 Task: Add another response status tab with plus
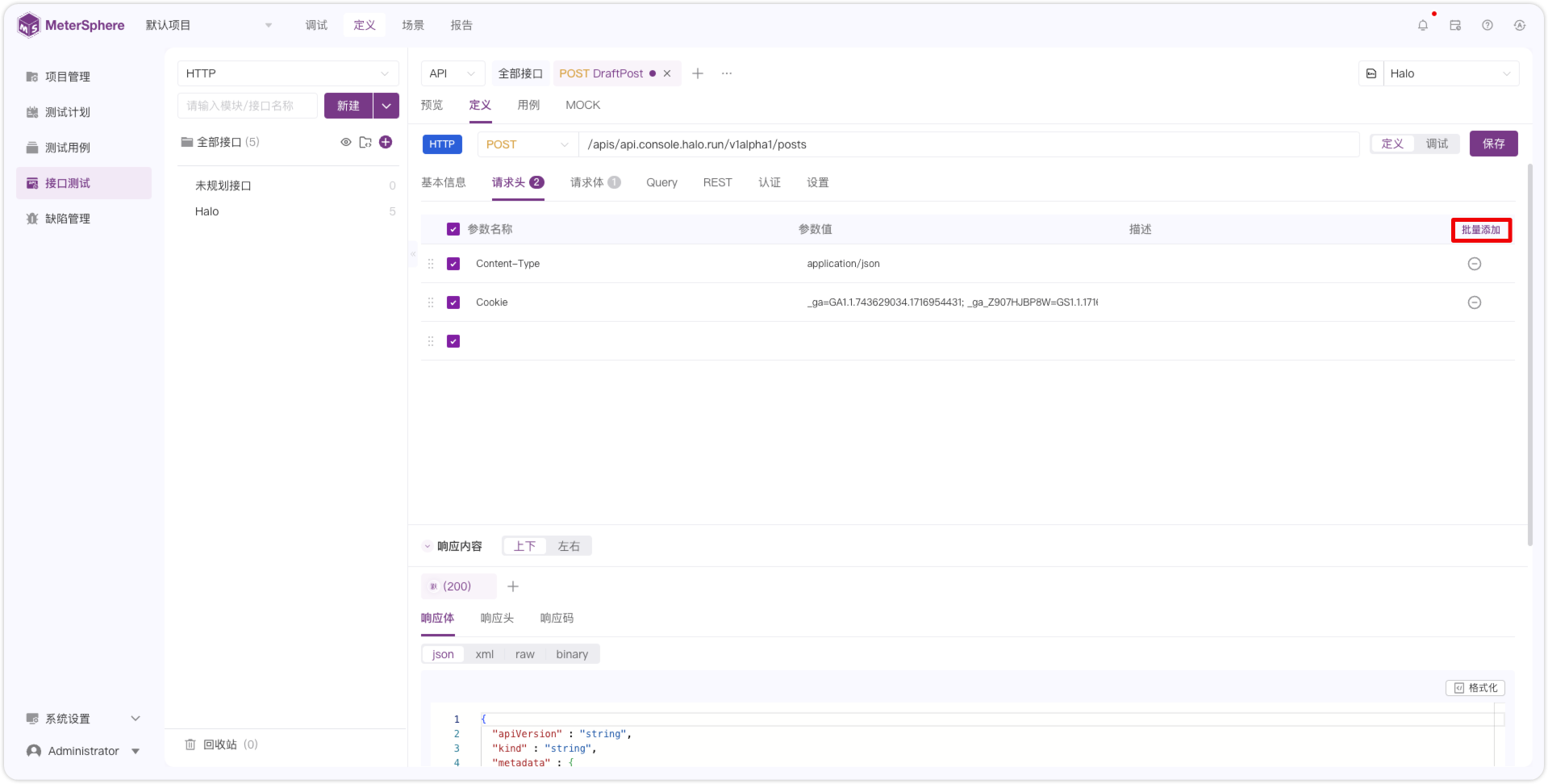tap(513, 586)
